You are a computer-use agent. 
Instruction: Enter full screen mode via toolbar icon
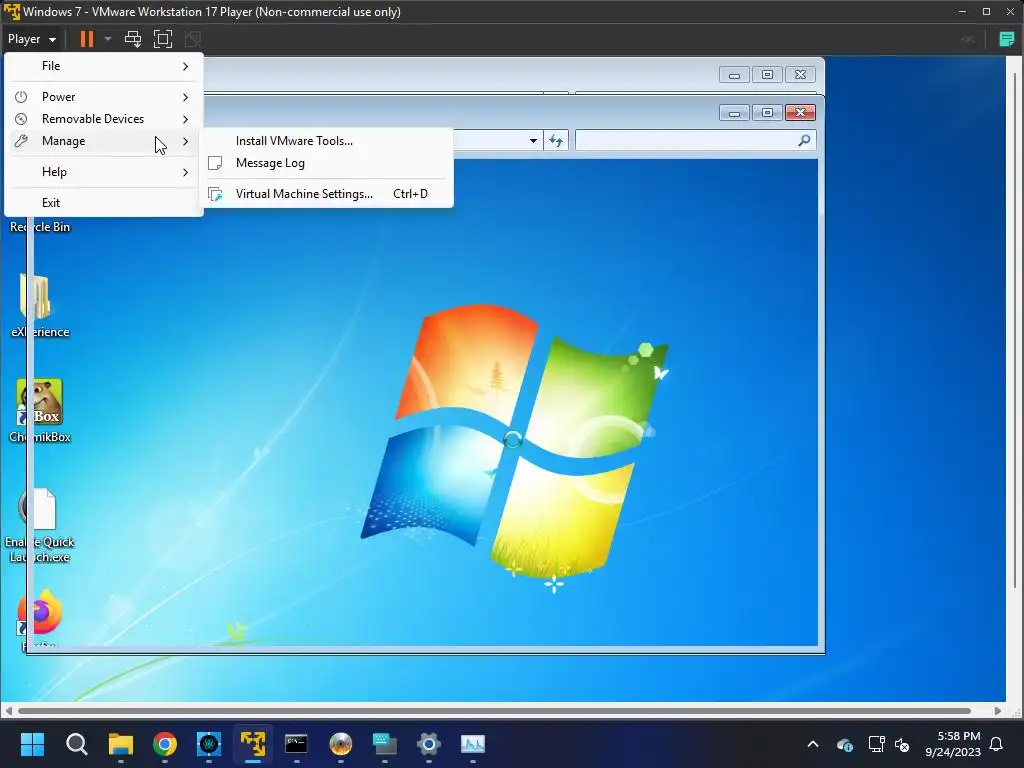pyautogui.click(x=163, y=39)
